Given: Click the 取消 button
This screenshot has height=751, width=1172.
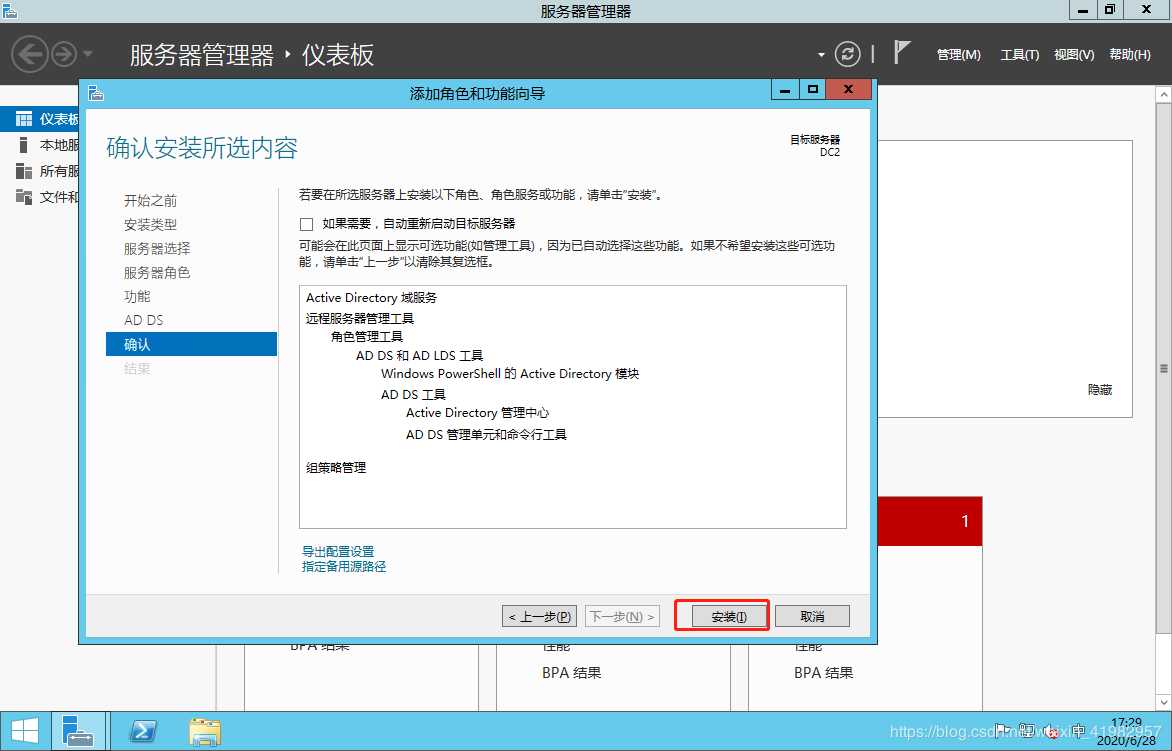Looking at the screenshot, I should click(812, 616).
